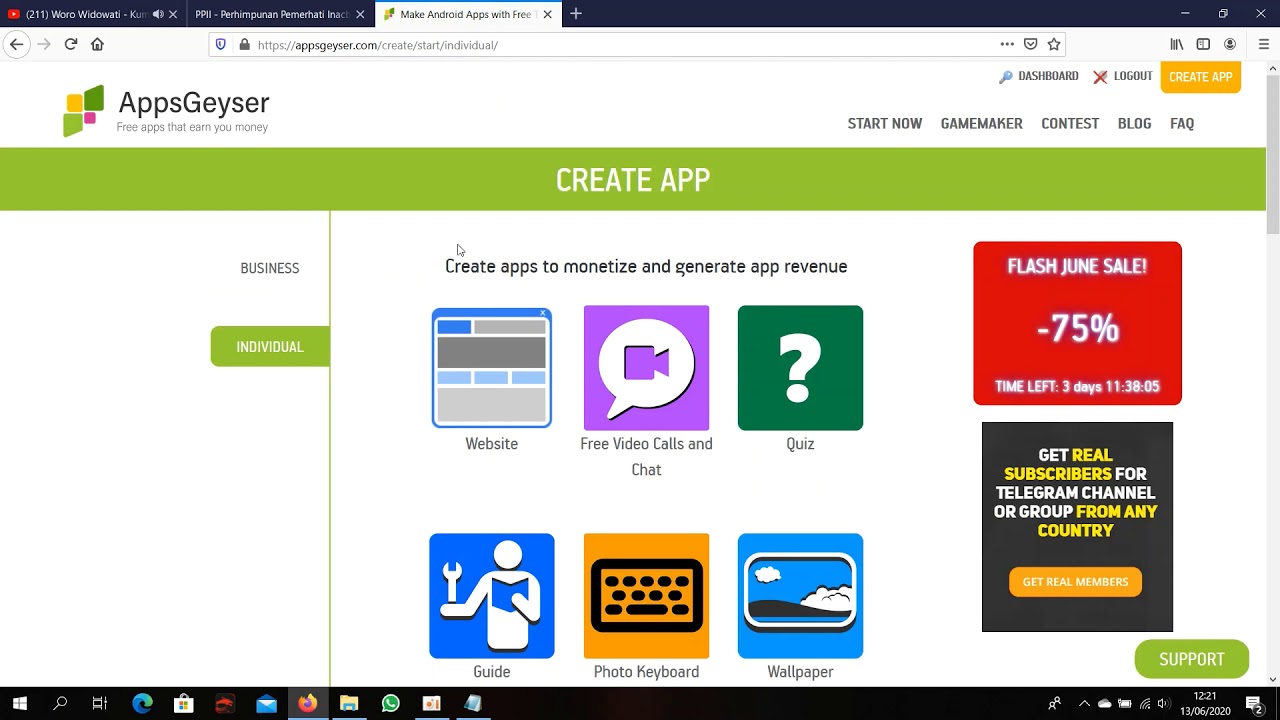Switch to the BUSINESS category
The height and width of the screenshot is (720, 1280).
coord(270,268)
